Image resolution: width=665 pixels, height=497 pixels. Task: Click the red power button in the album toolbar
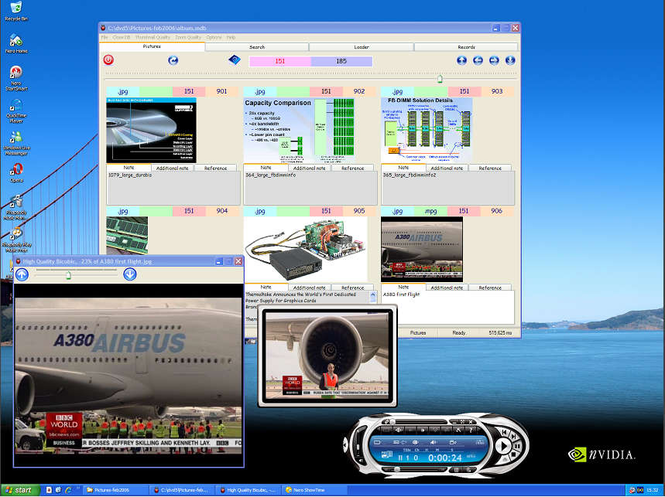[x=109, y=60]
